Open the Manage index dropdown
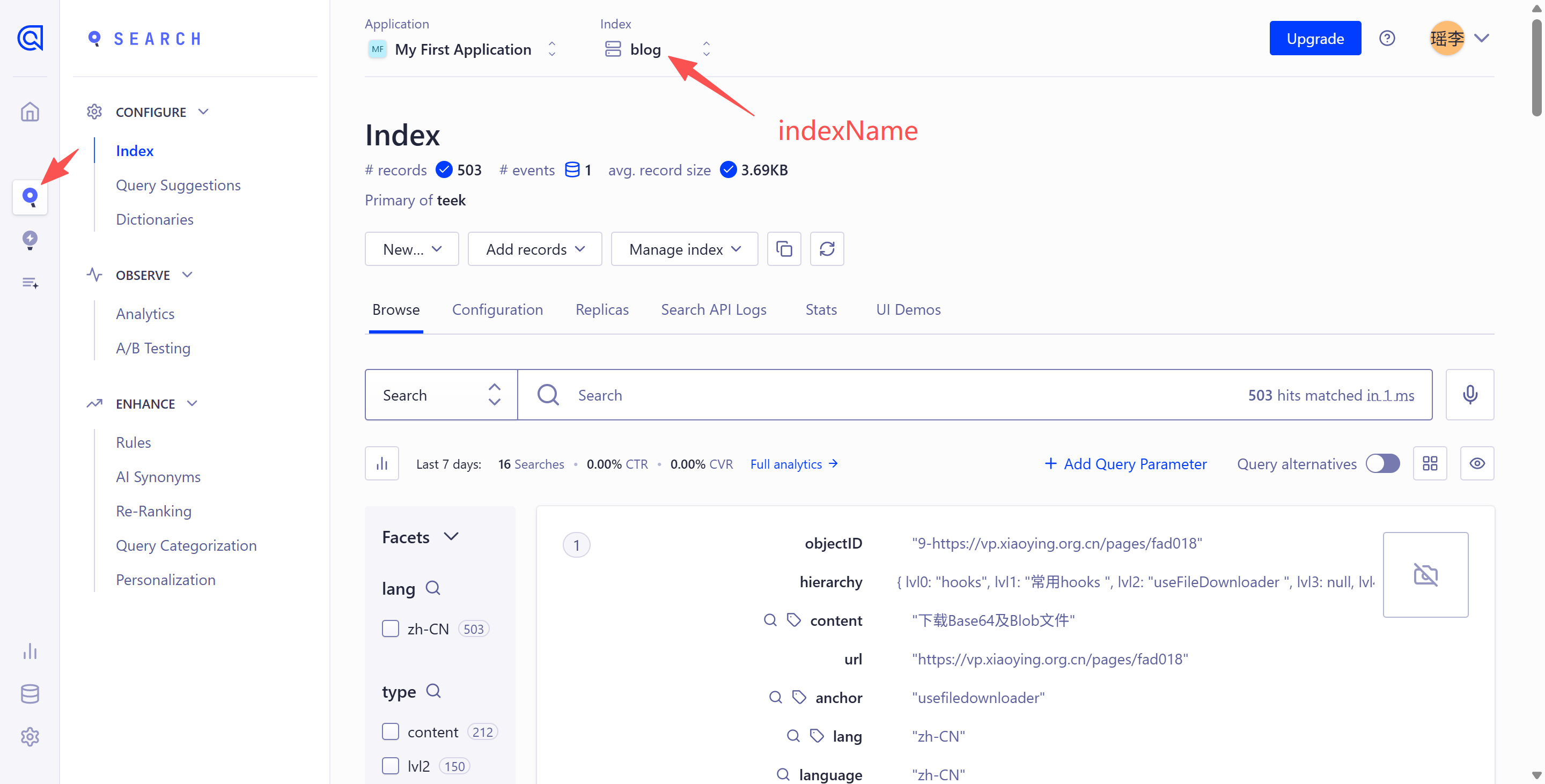 click(685, 249)
